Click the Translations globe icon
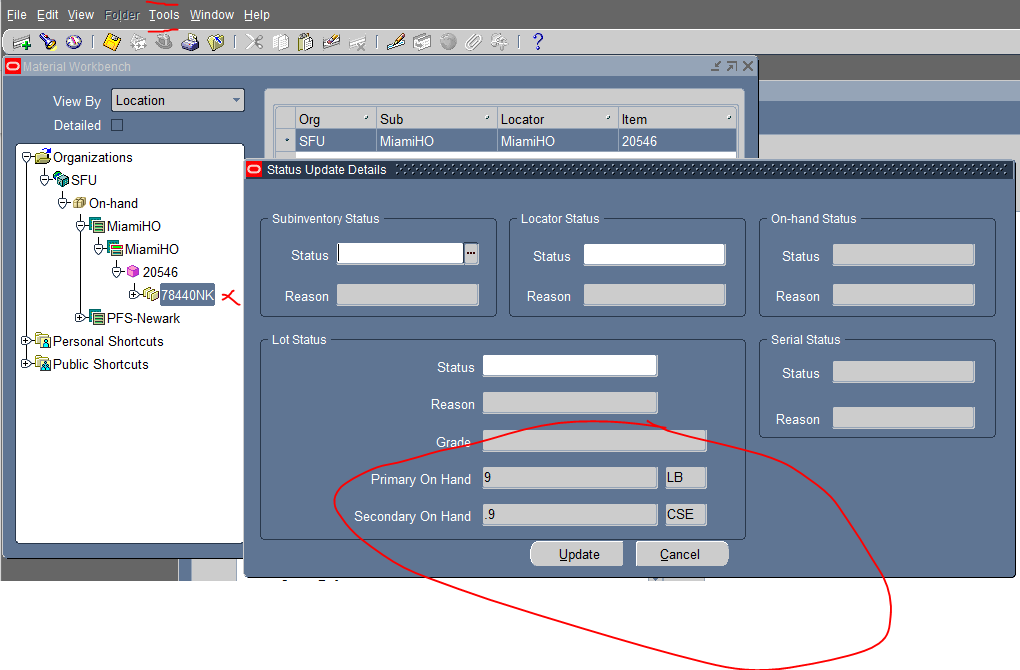The width and height of the screenshot is (1020, 670). pos(447,41)
